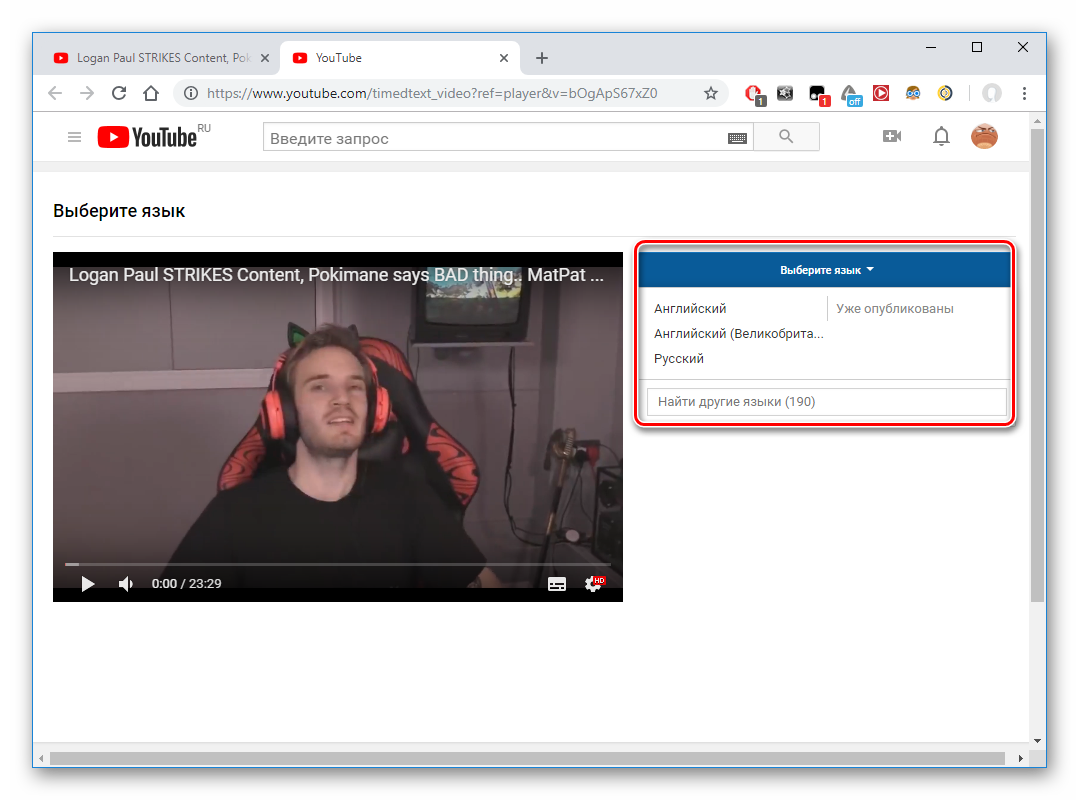
Task: Open the account avatar menu
Action: pos(984,137)
